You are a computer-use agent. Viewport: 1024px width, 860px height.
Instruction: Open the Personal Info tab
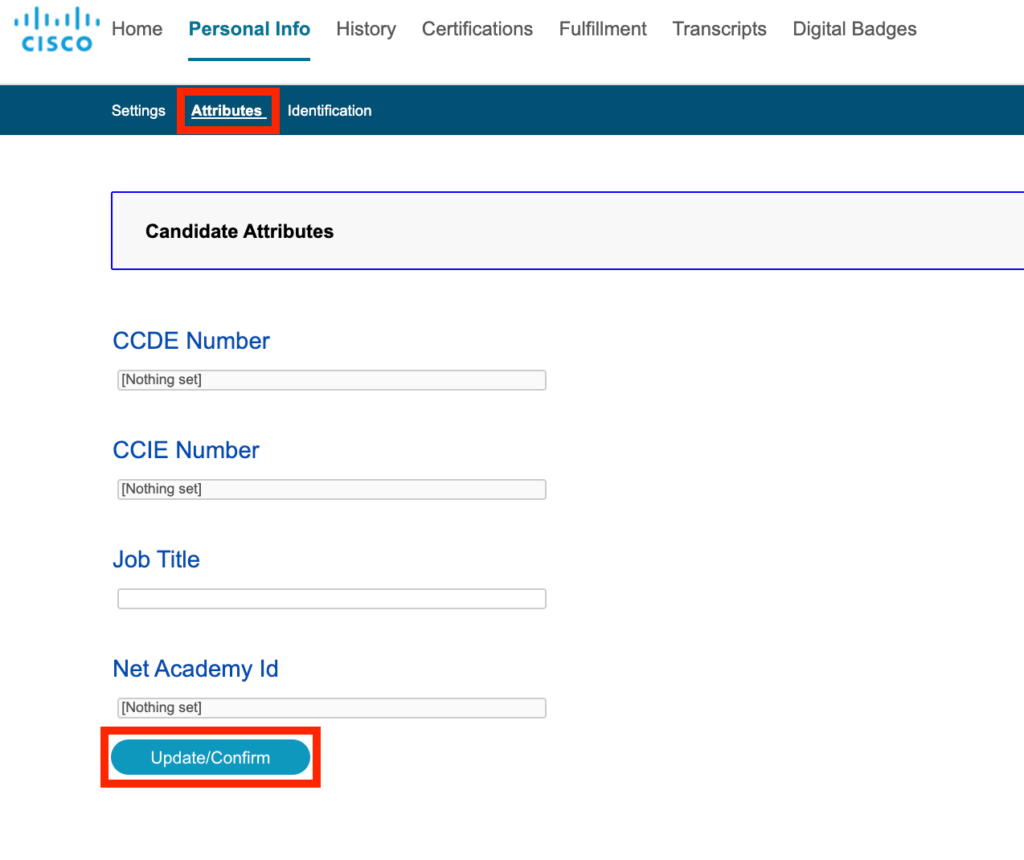click(249, 29)
